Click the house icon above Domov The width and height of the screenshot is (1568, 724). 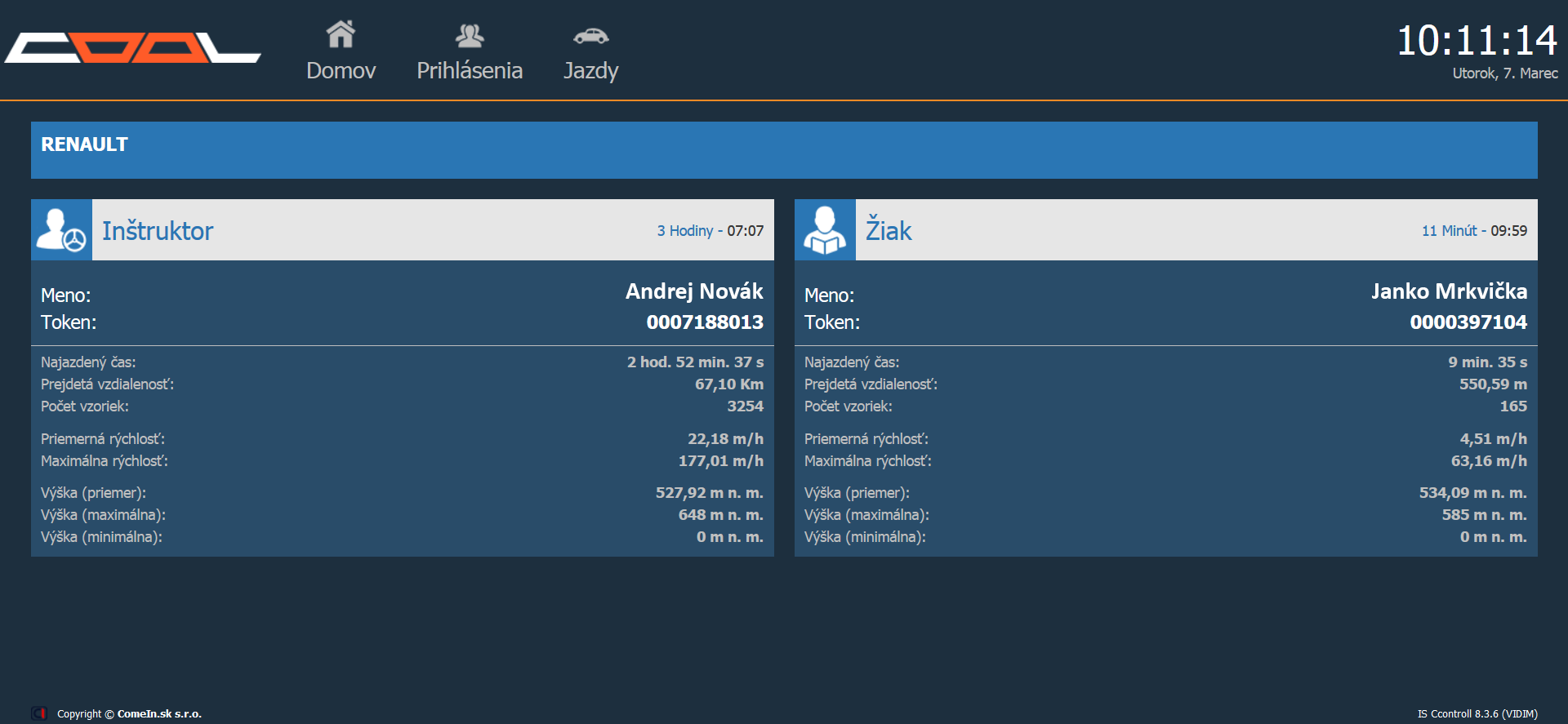click(341, 34)
